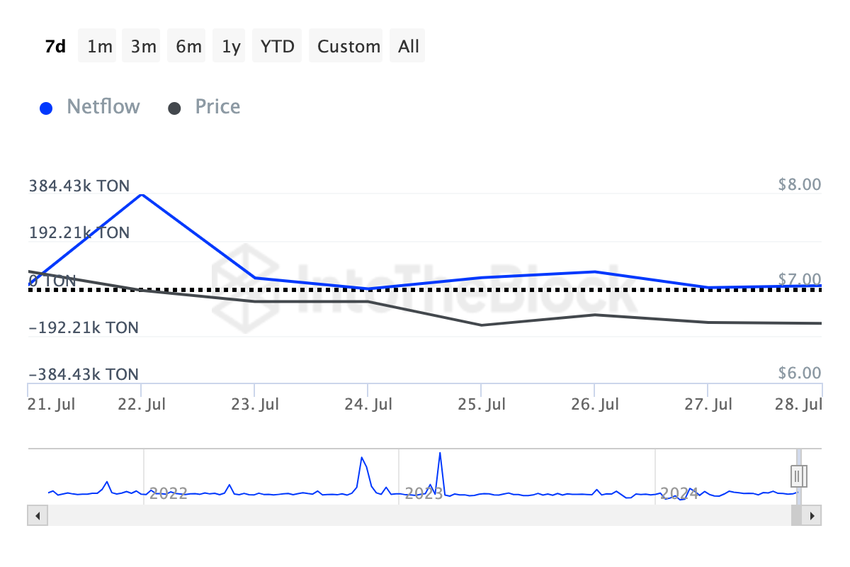Click the navigator range handle

pos(799,476)
